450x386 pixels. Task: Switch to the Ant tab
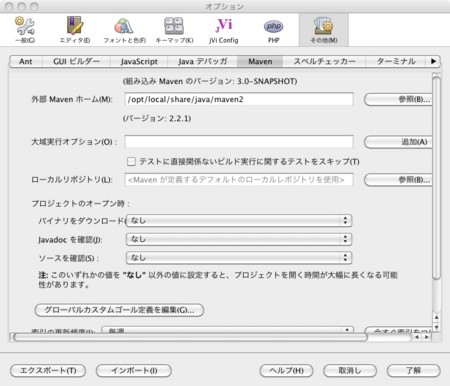(26, 61)
